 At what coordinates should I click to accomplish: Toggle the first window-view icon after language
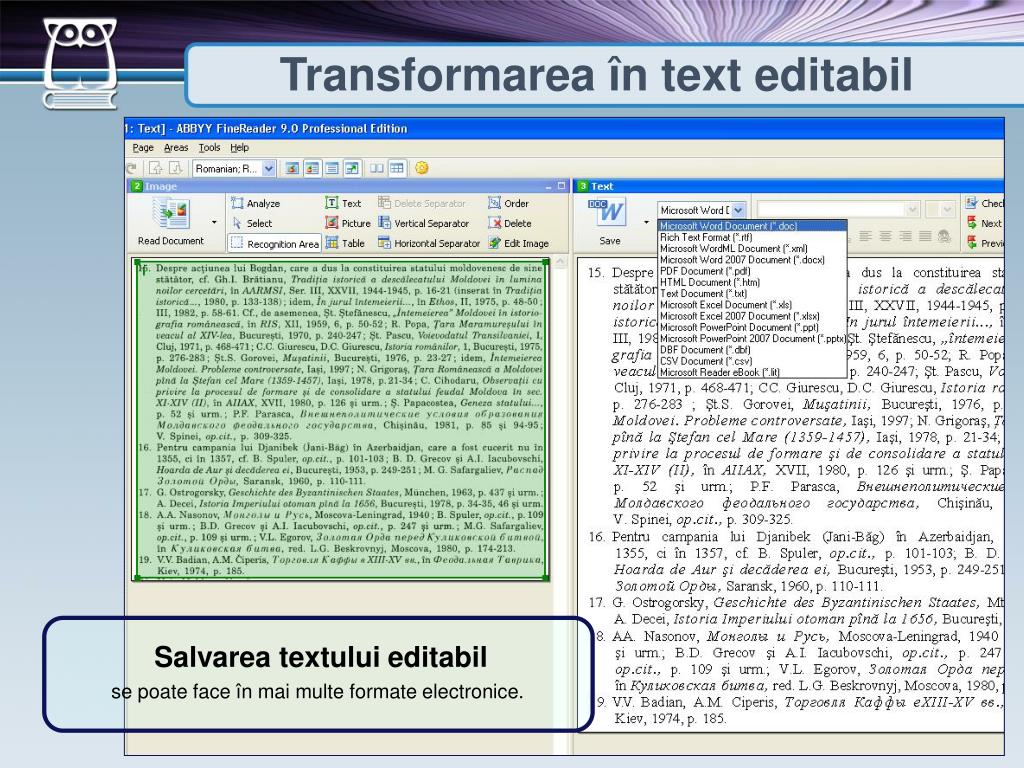[292, 168]
